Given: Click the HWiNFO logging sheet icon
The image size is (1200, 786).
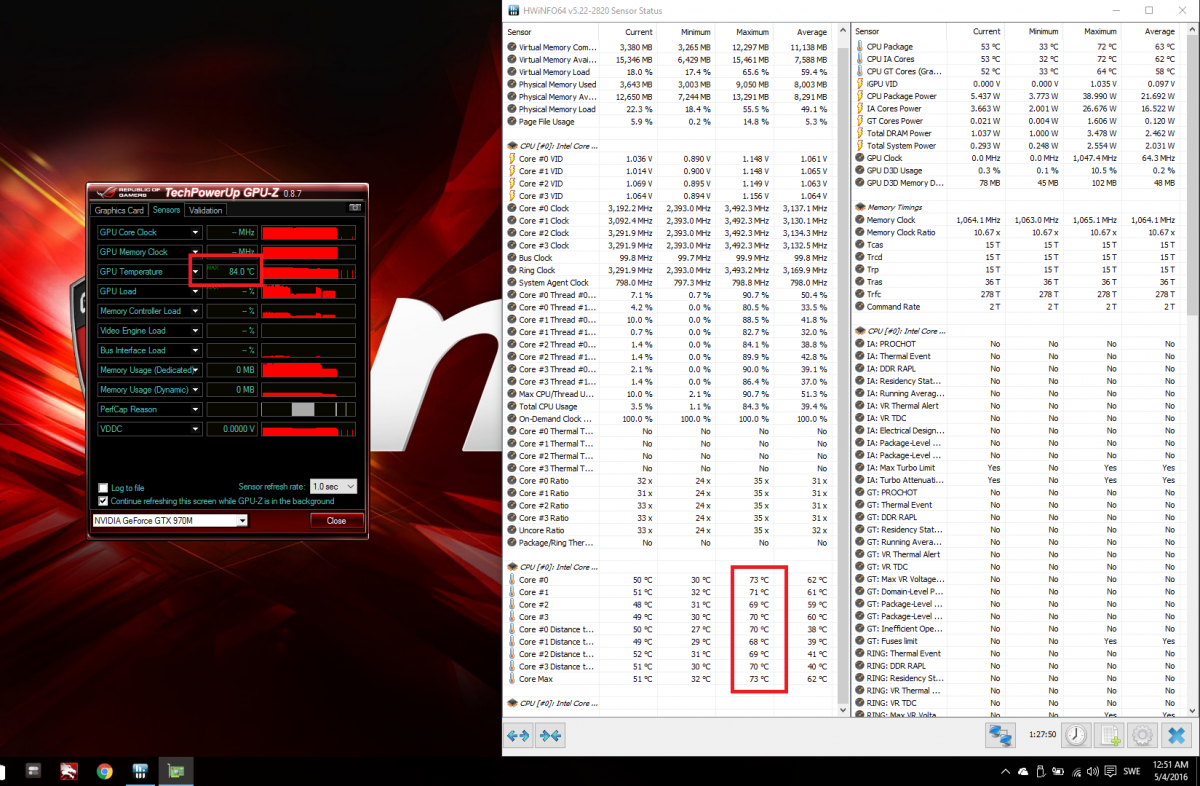Looking at the screenshot, I should [x=1109, y=736].
